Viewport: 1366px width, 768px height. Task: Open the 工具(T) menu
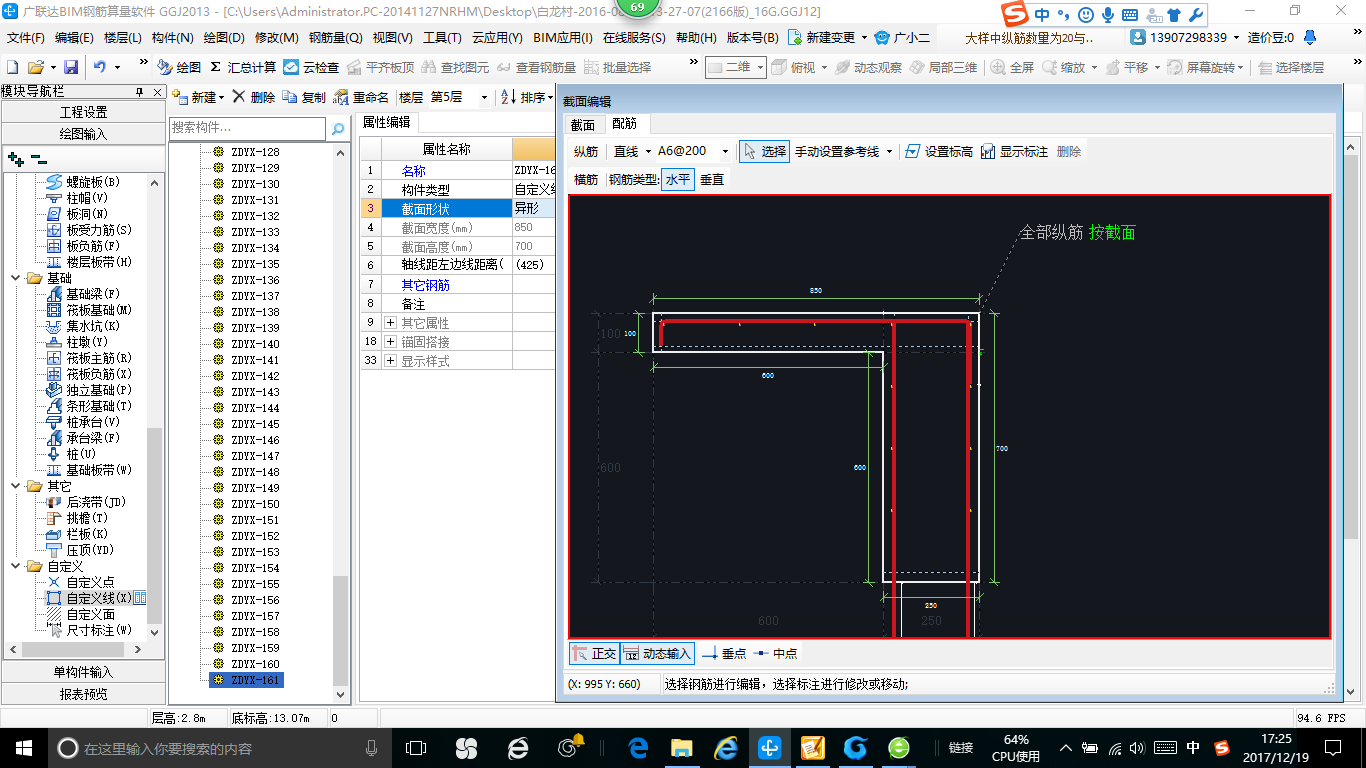pyautogui.click(x=442, y=38)
